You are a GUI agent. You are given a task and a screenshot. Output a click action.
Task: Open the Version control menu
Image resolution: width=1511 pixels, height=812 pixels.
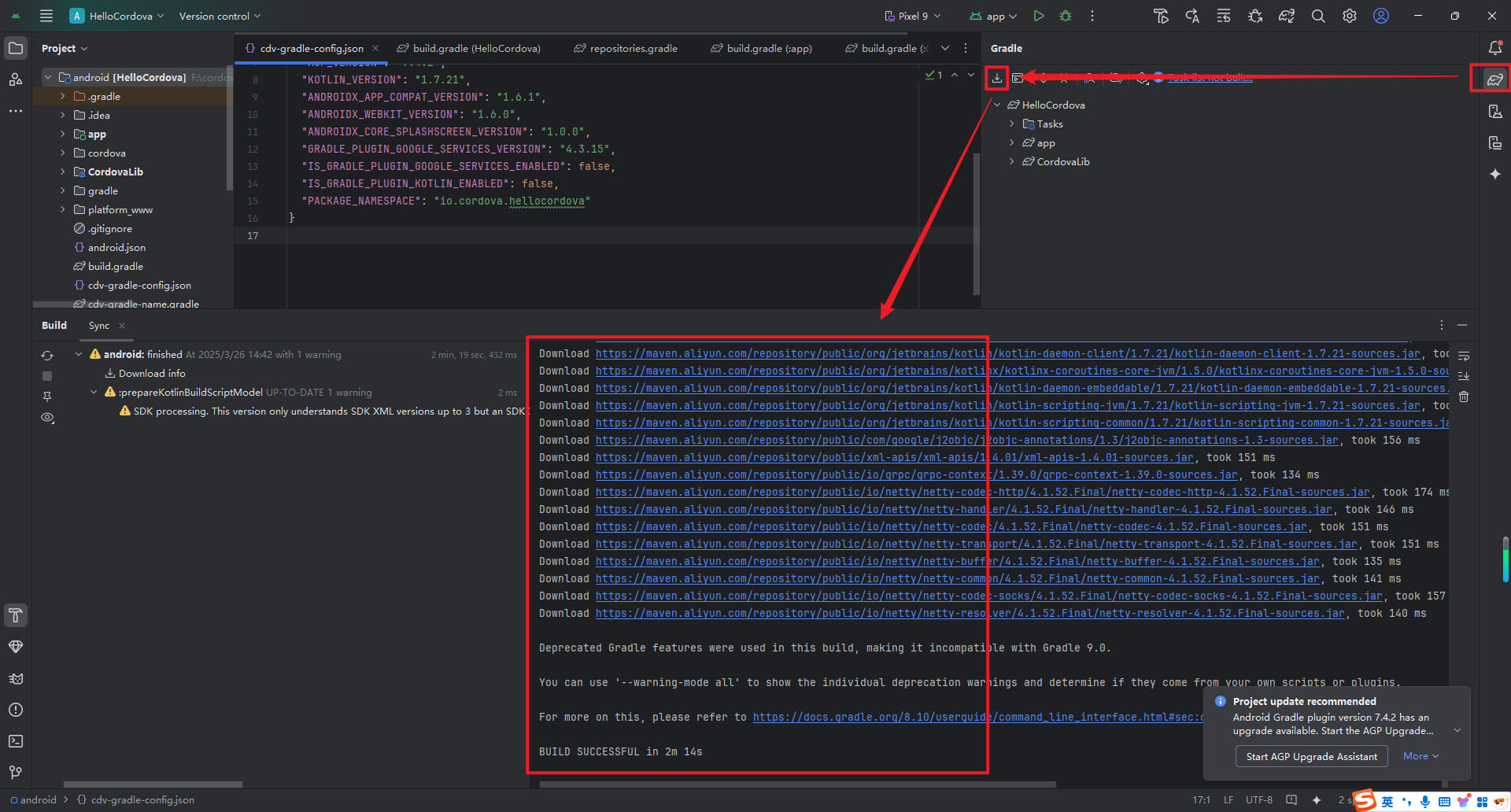click(219, 16)
